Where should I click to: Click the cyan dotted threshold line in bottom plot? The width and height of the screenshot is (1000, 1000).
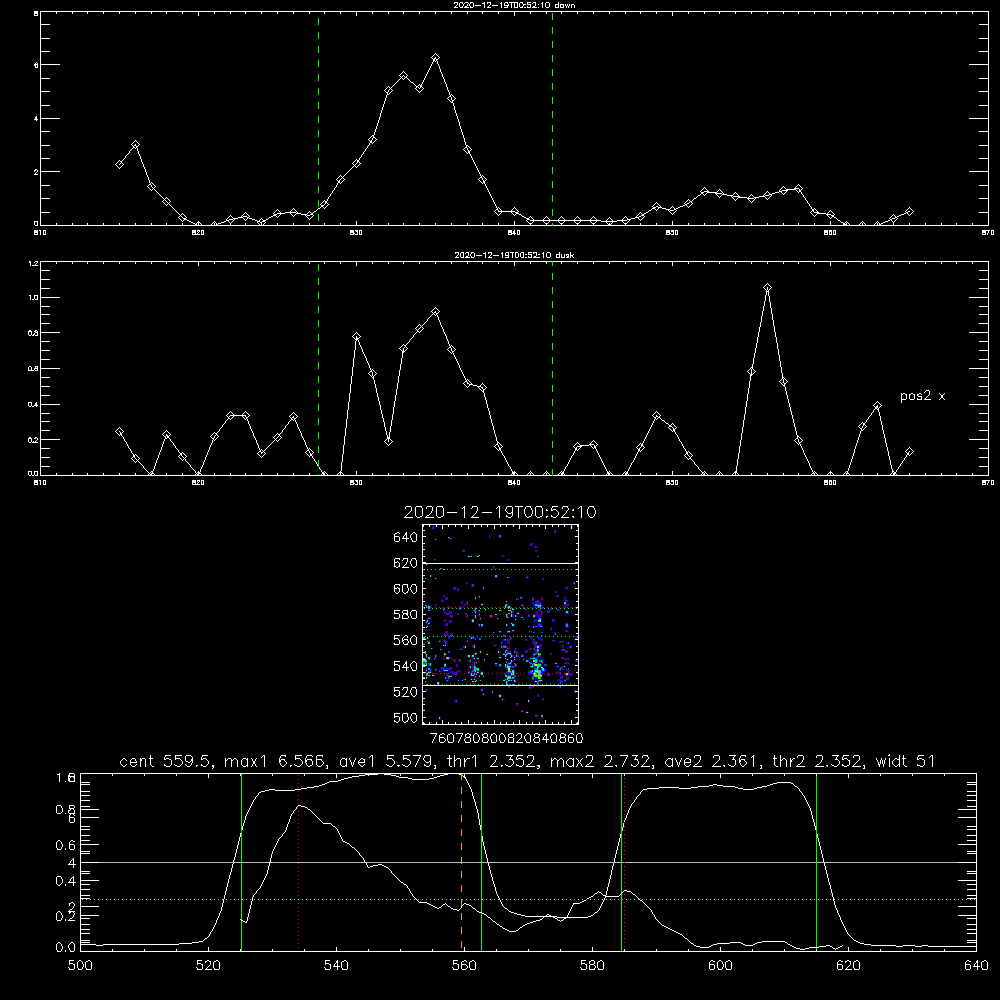point(528,899)
